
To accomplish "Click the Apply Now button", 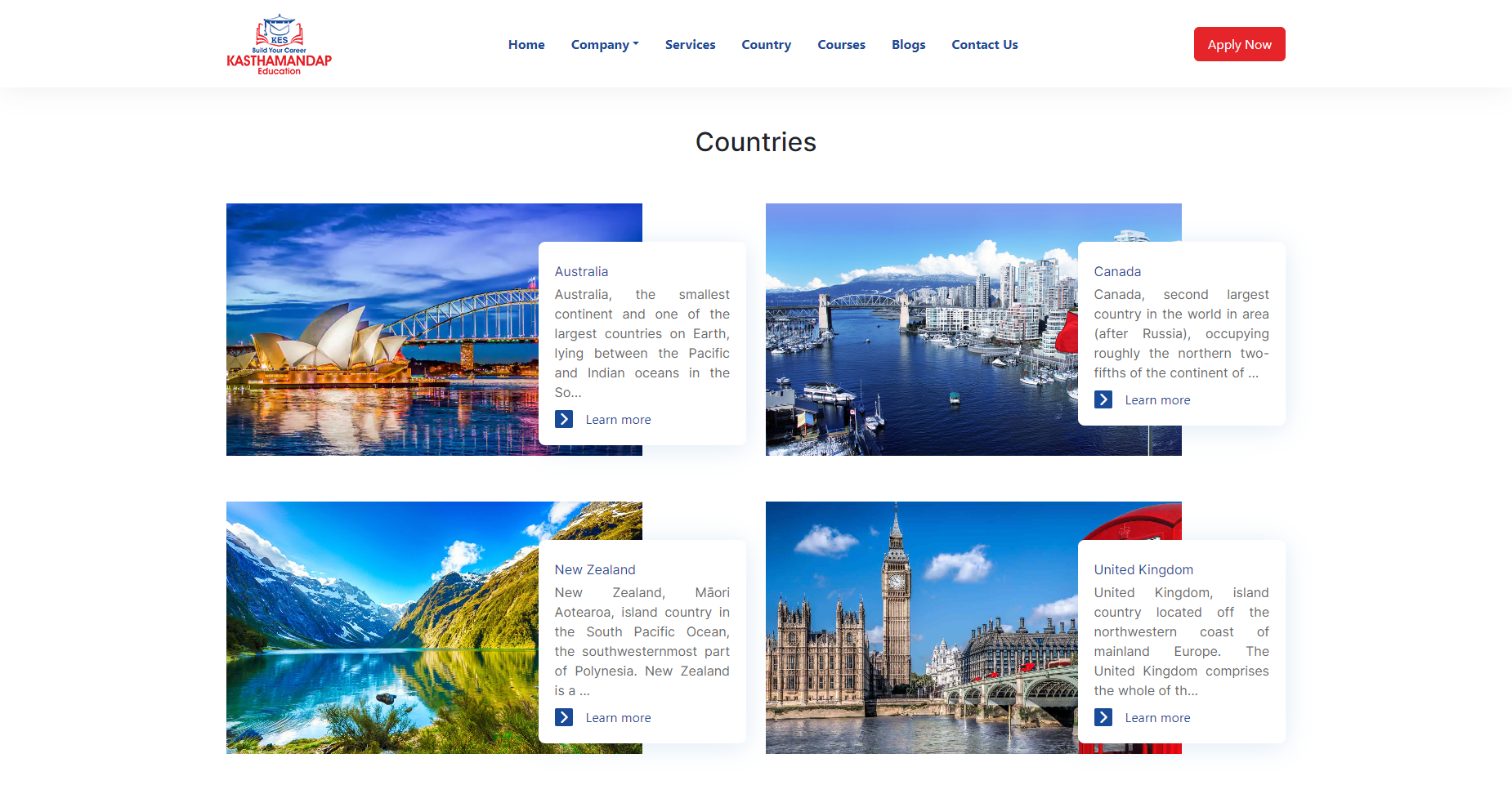I will coord(1239,44).
